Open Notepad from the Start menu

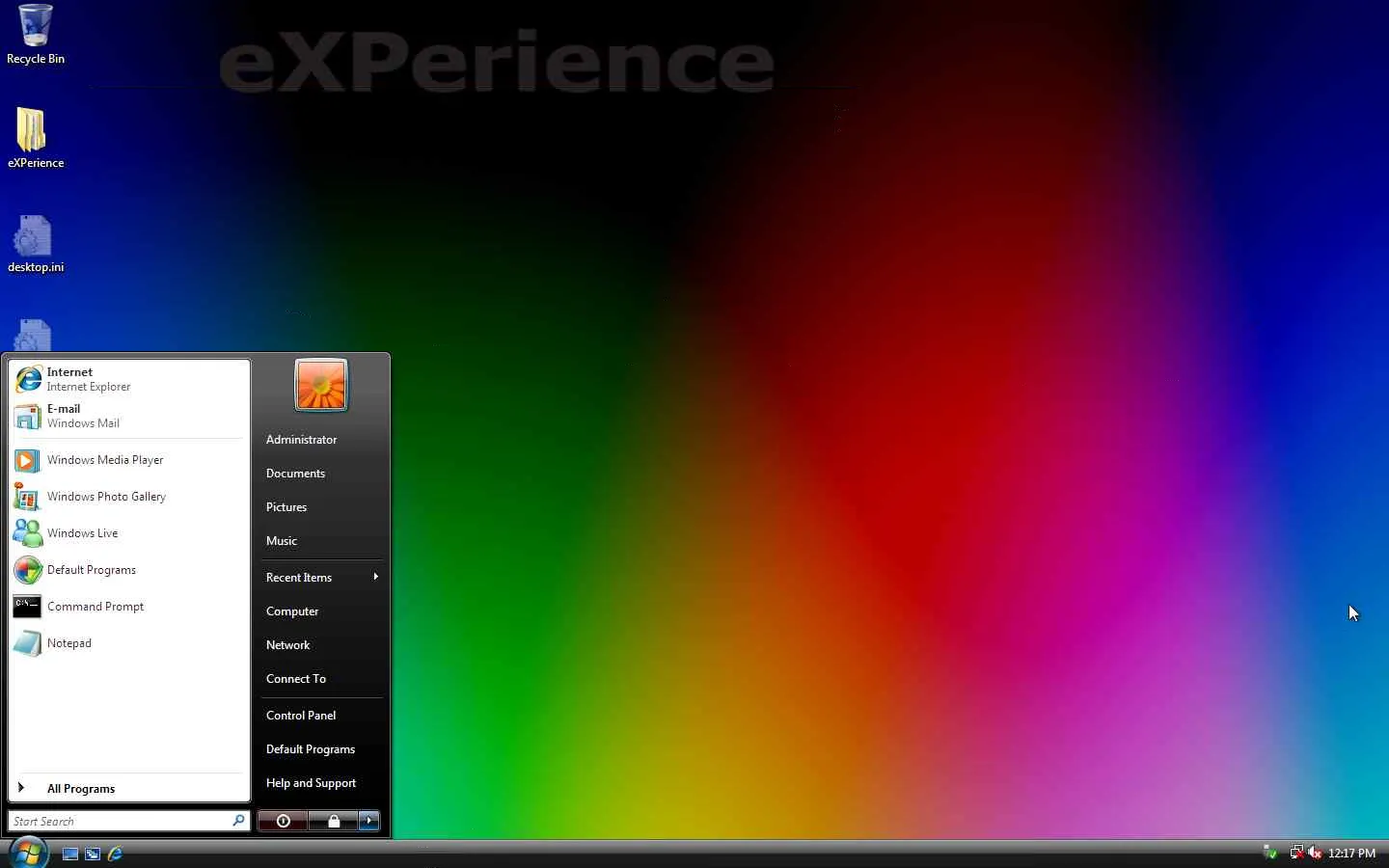(129, 643)
